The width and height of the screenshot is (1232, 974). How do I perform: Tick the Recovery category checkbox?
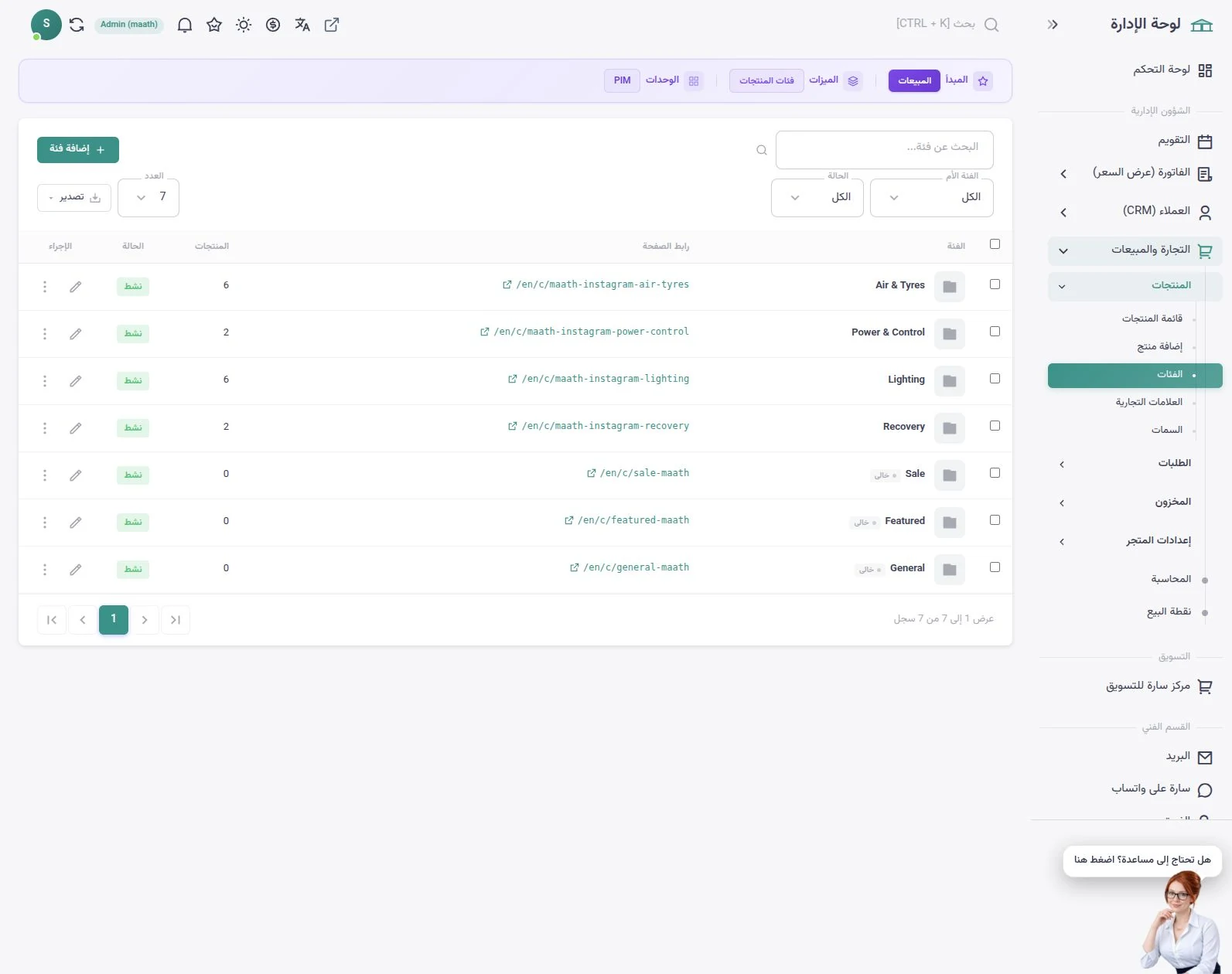[995, 426]
